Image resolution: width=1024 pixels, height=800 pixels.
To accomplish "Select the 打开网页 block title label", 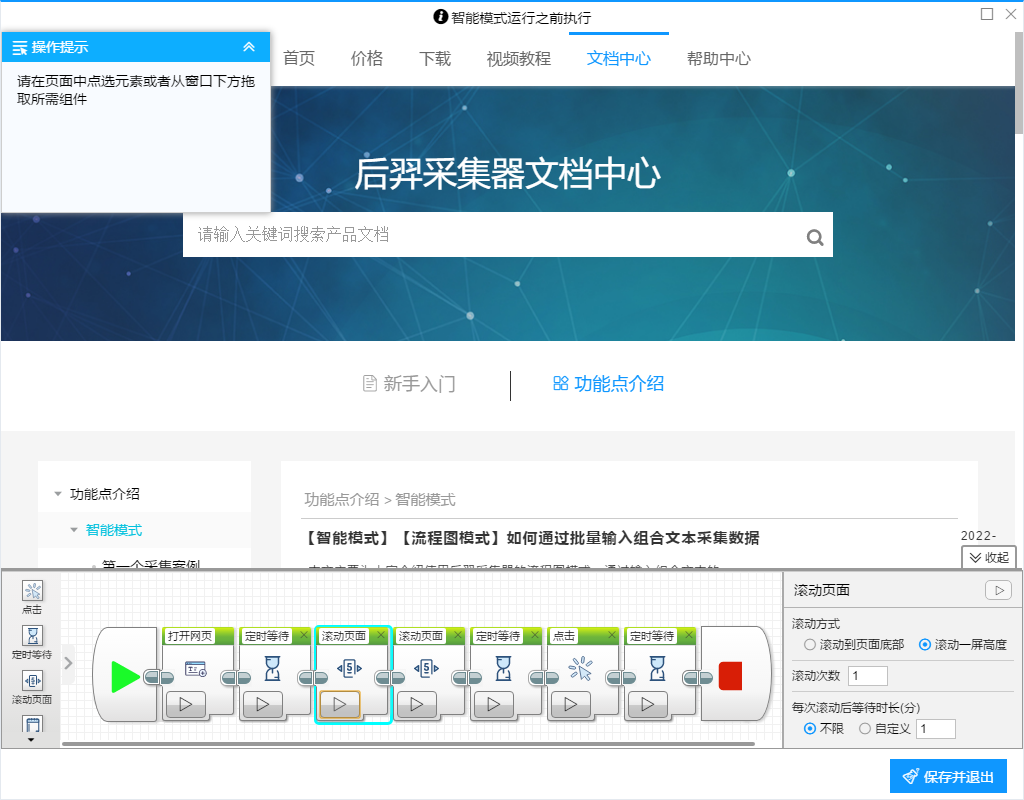I will (189, 635).
